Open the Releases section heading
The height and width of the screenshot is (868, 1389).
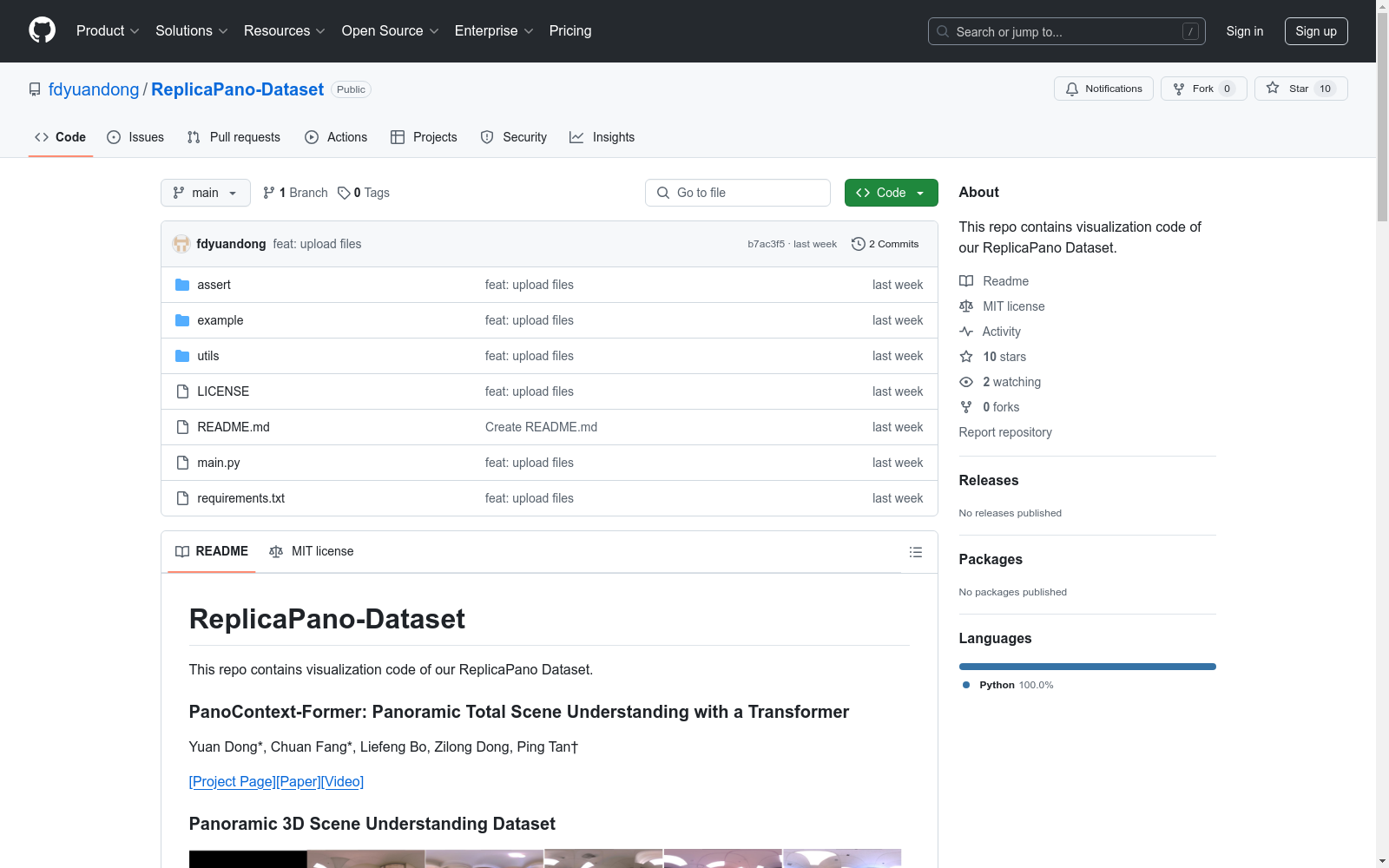pos(989,481)
